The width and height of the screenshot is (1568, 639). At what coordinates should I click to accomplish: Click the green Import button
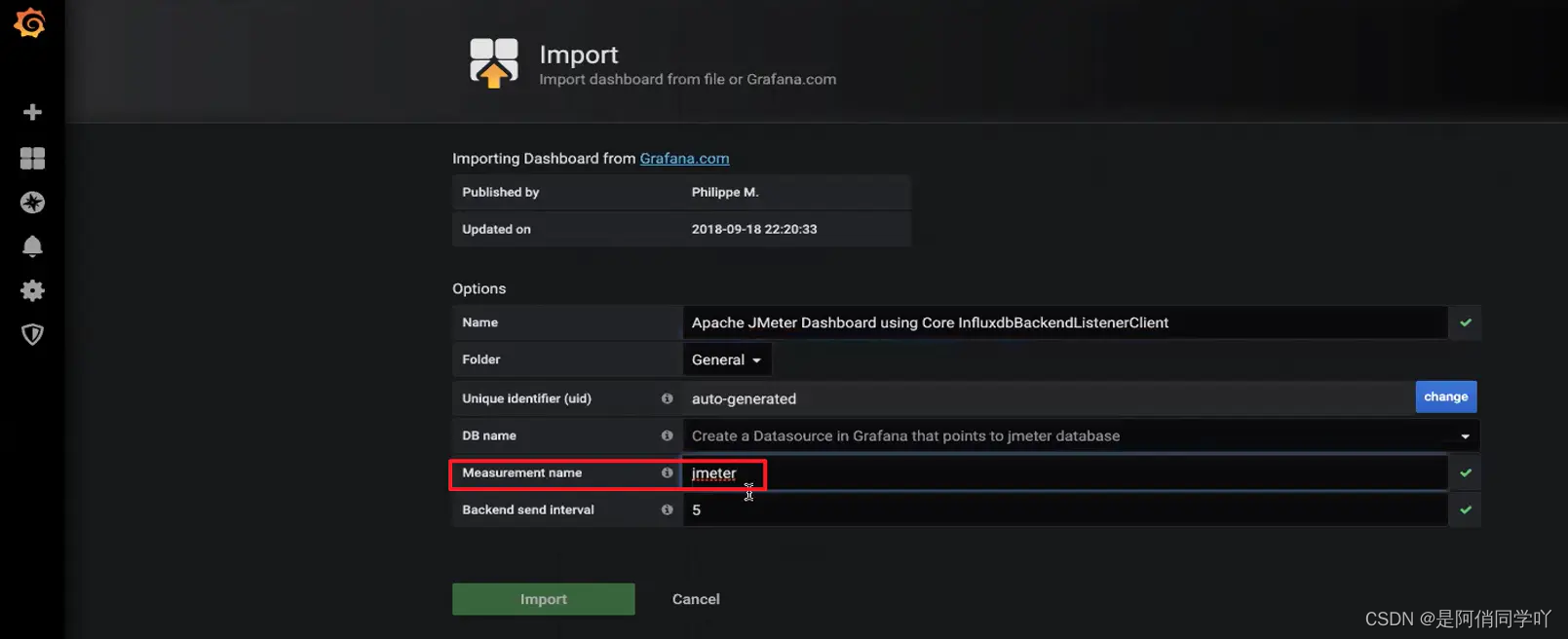[544, 599]
